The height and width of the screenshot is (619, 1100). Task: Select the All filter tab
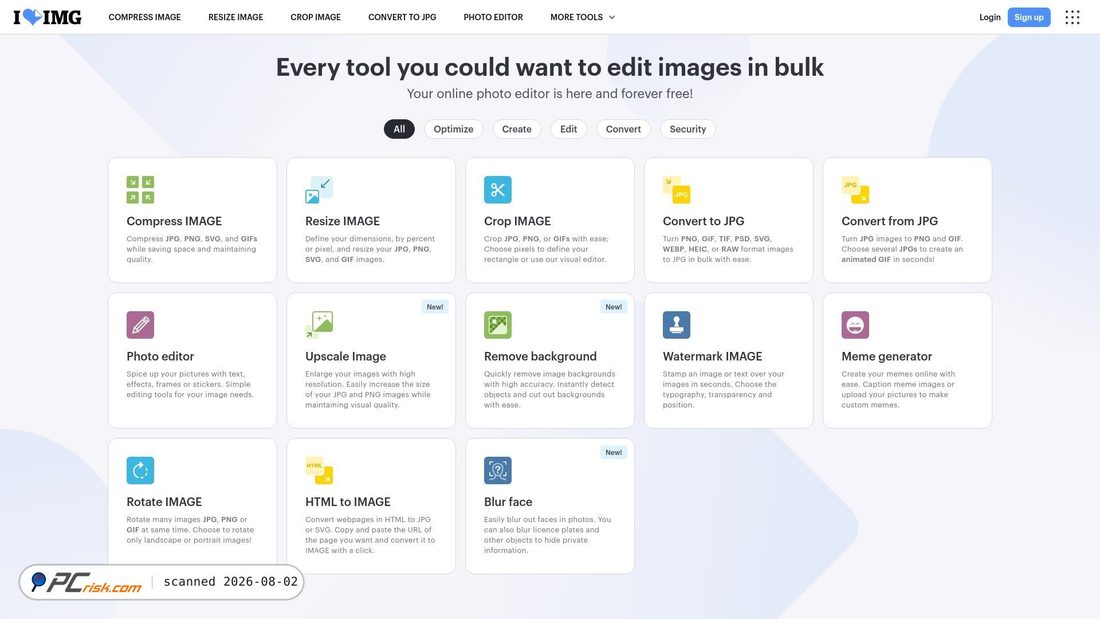click(x=399, y=129)
